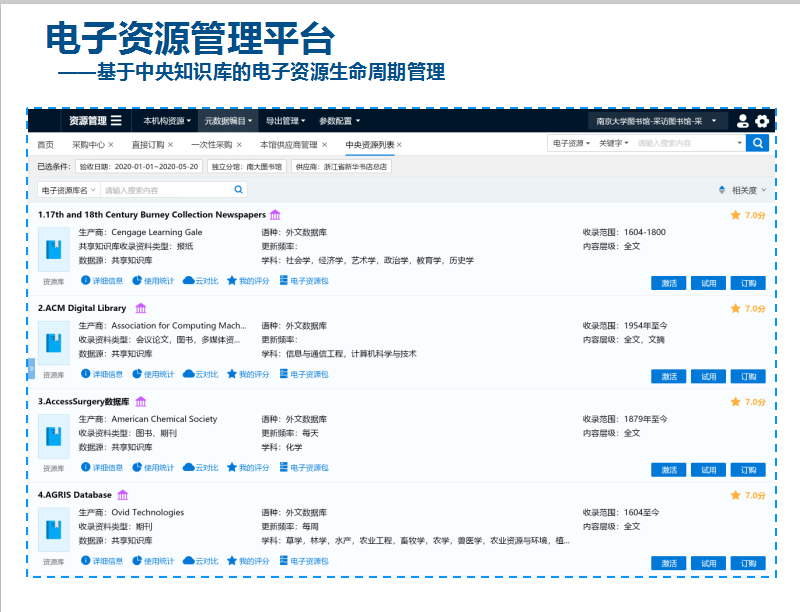Click the 独立分馆: 南大图书馆 filter tag

click(247, 167)
